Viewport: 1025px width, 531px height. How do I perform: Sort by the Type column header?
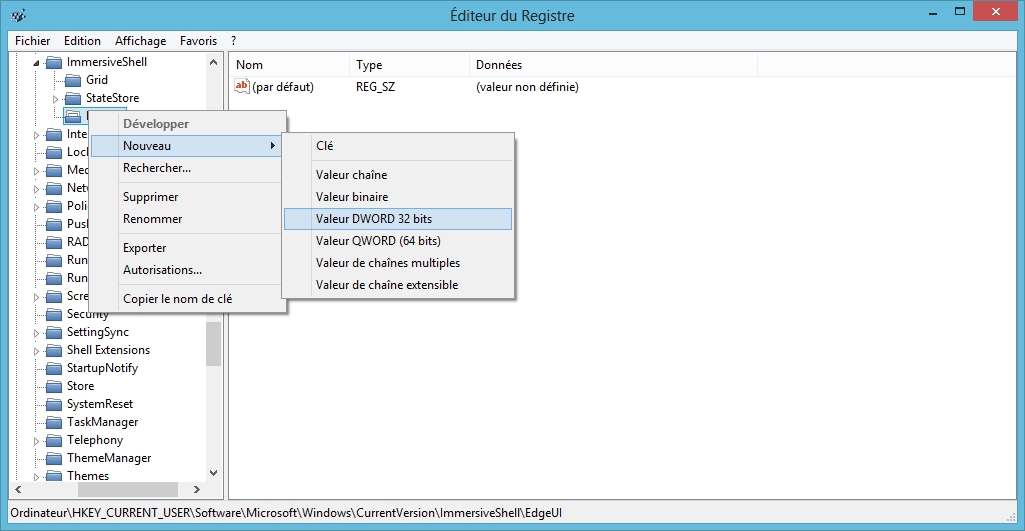(x=409, y=65)
